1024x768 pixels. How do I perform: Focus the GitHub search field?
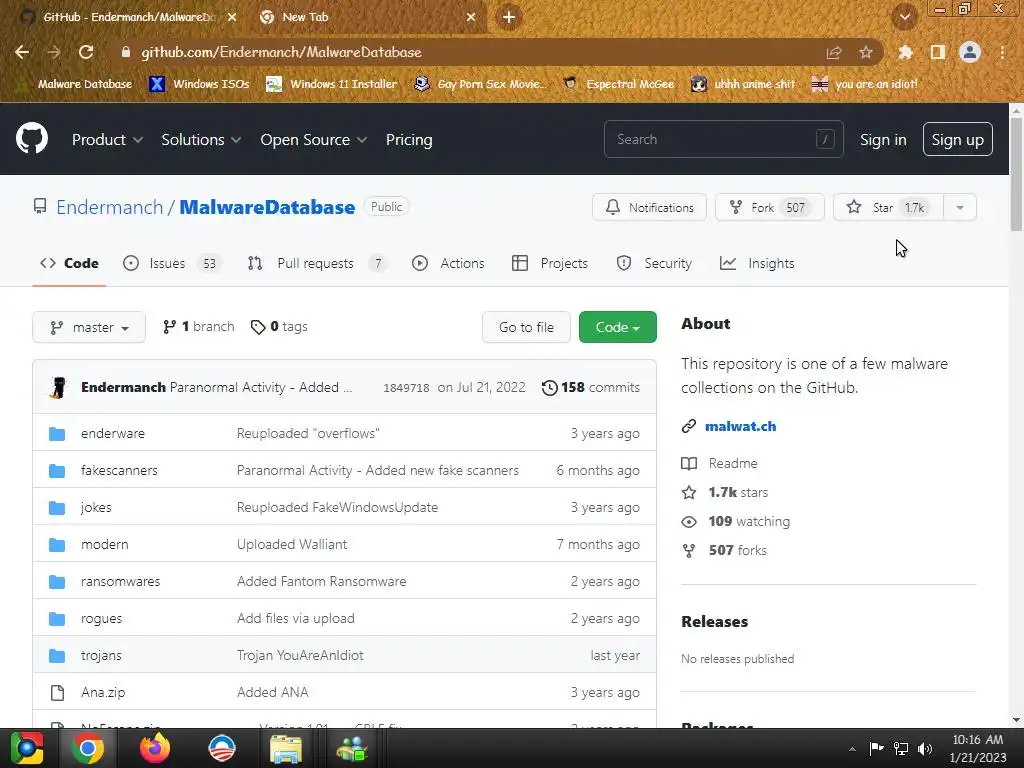click(x=724, y=139)
